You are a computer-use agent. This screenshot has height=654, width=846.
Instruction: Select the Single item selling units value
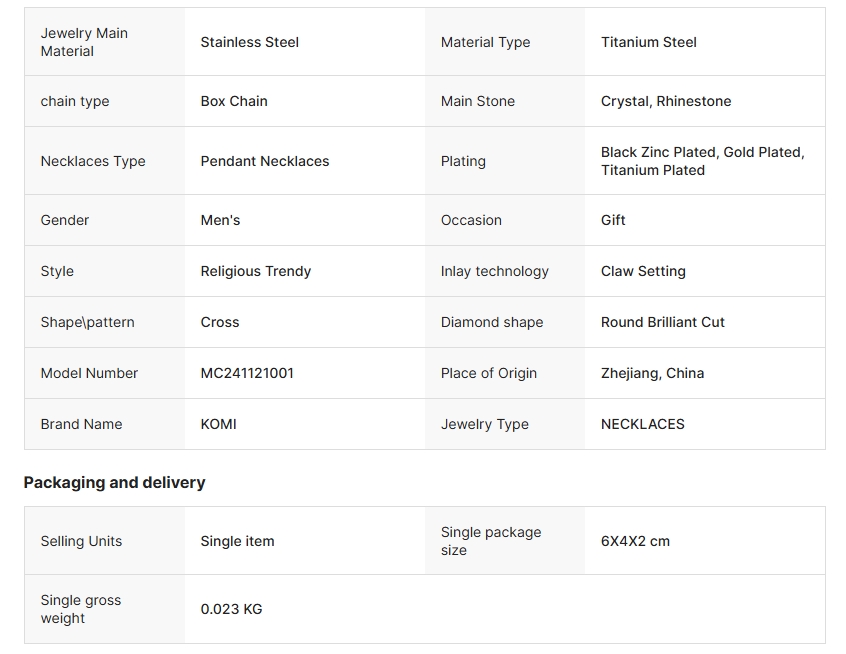click(237, 541)
